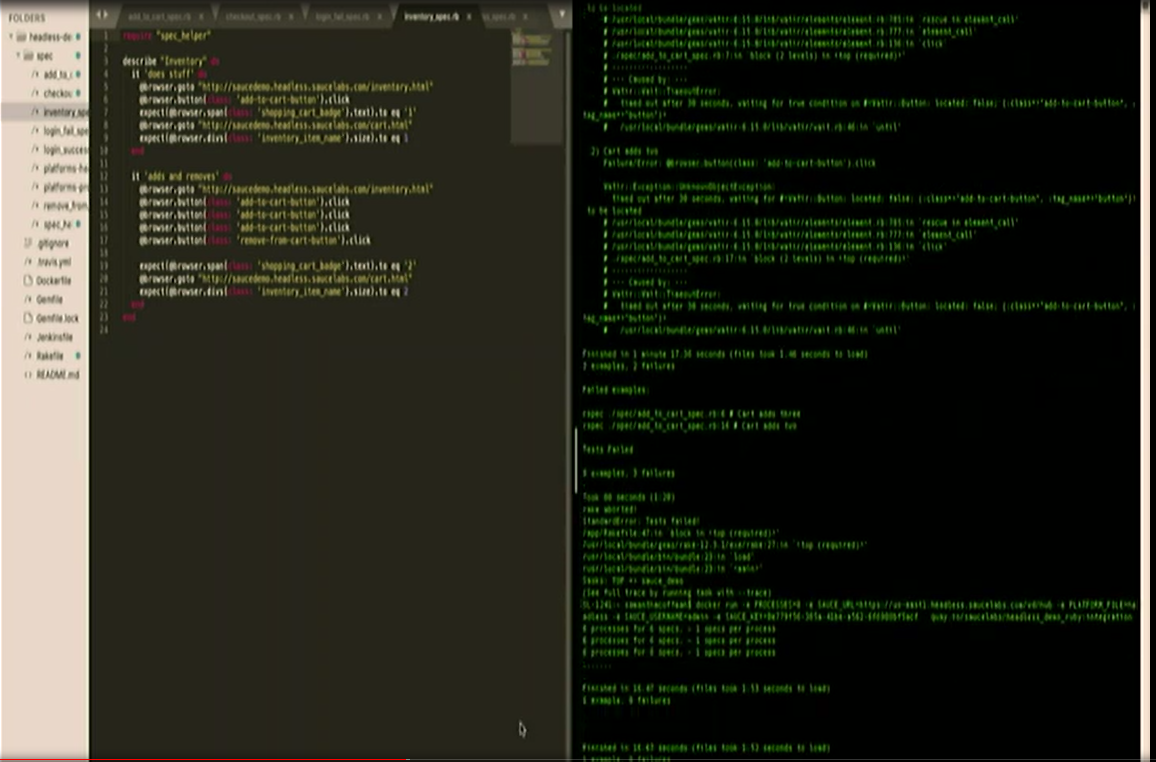Click line number 24 in gutter

[104, 329]
